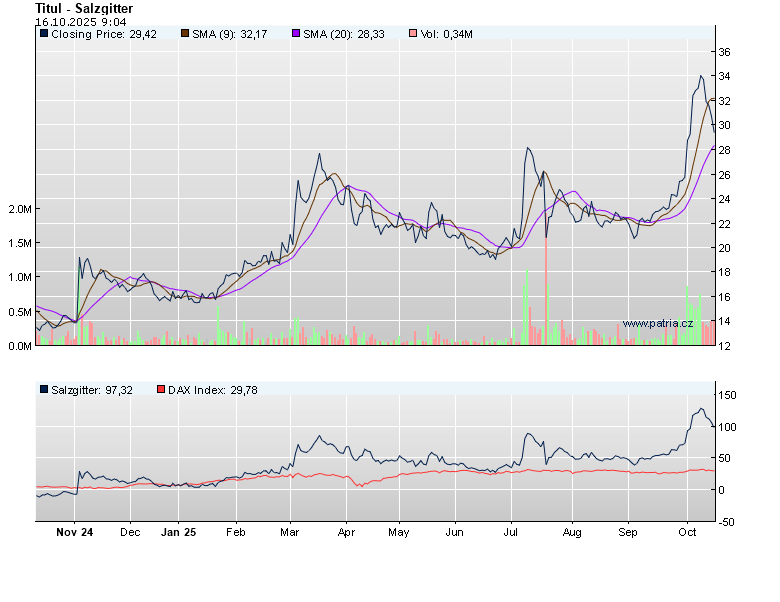This screenshot has width=780, height=602.
Task: Click the brown SMA (9) legend swatch
Action: 185,34
